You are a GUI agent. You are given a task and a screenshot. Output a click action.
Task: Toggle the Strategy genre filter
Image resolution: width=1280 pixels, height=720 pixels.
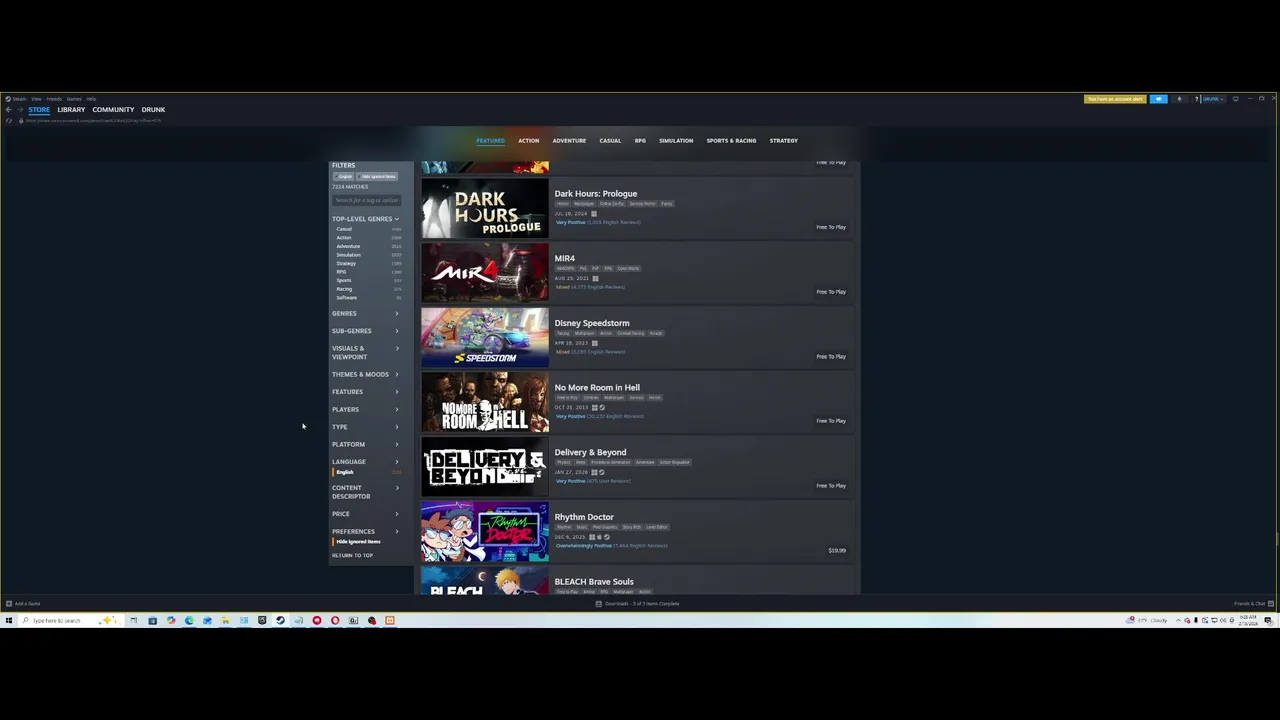coord(367,263)
